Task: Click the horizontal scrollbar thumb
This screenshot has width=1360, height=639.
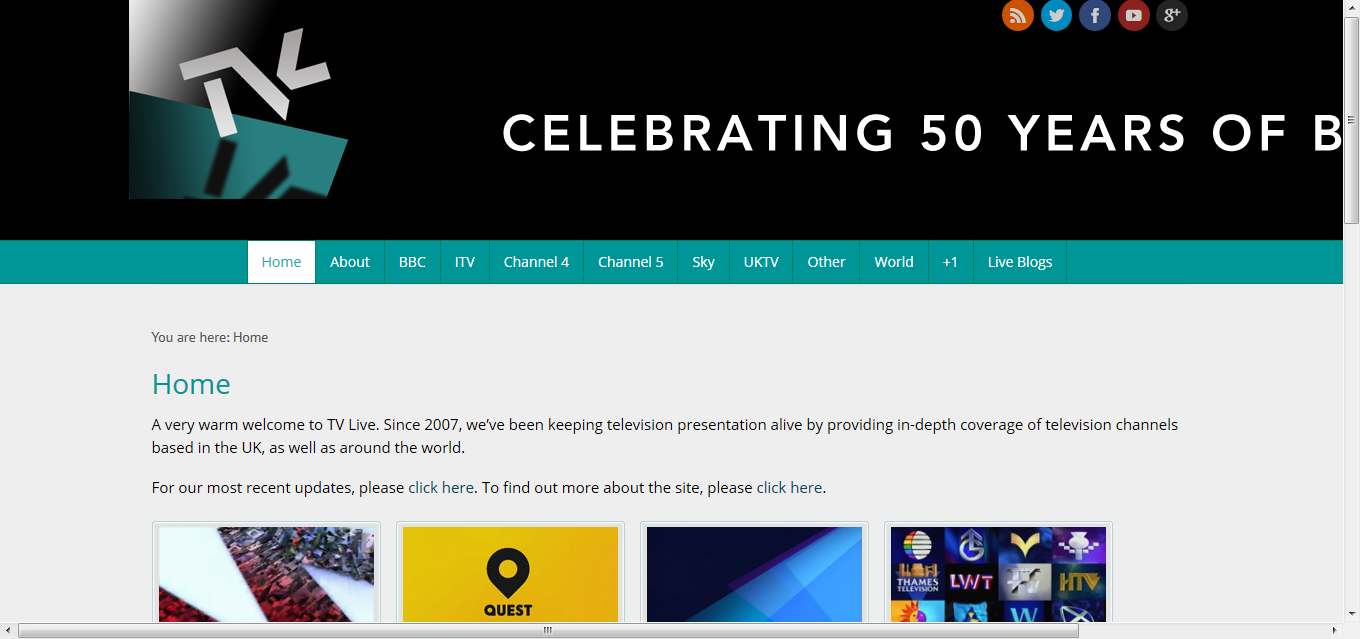Action: [x=548, y=630]
